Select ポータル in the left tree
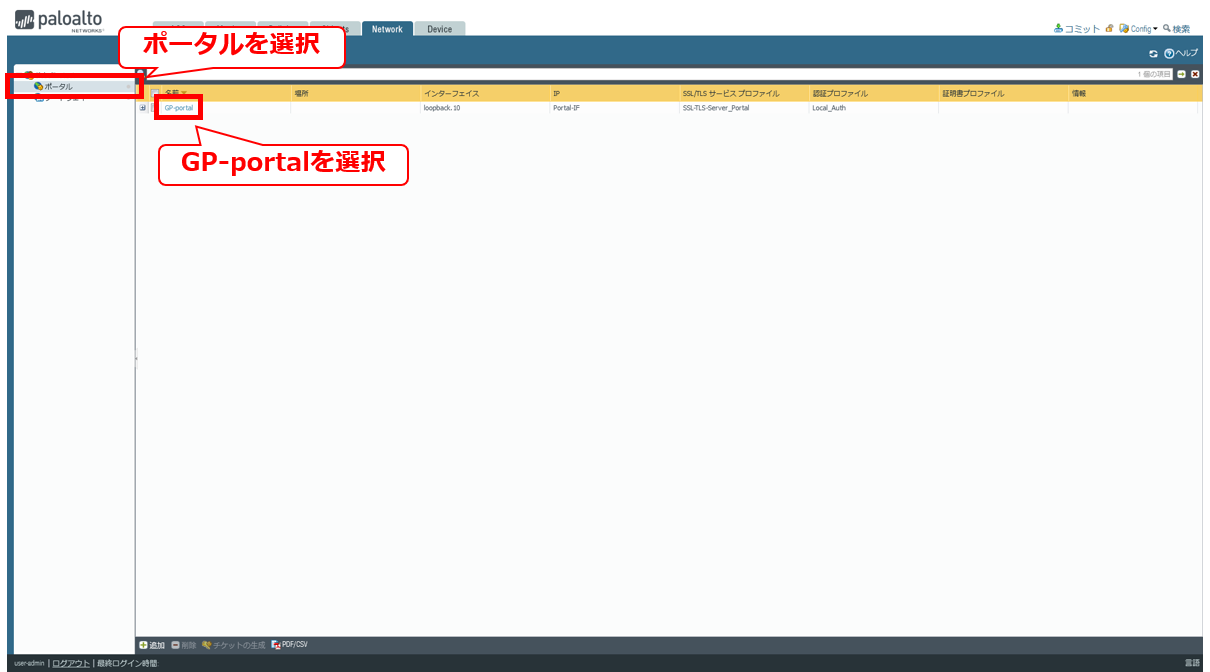The height and width of the screenshot is (672, 1210). [59, 86]
